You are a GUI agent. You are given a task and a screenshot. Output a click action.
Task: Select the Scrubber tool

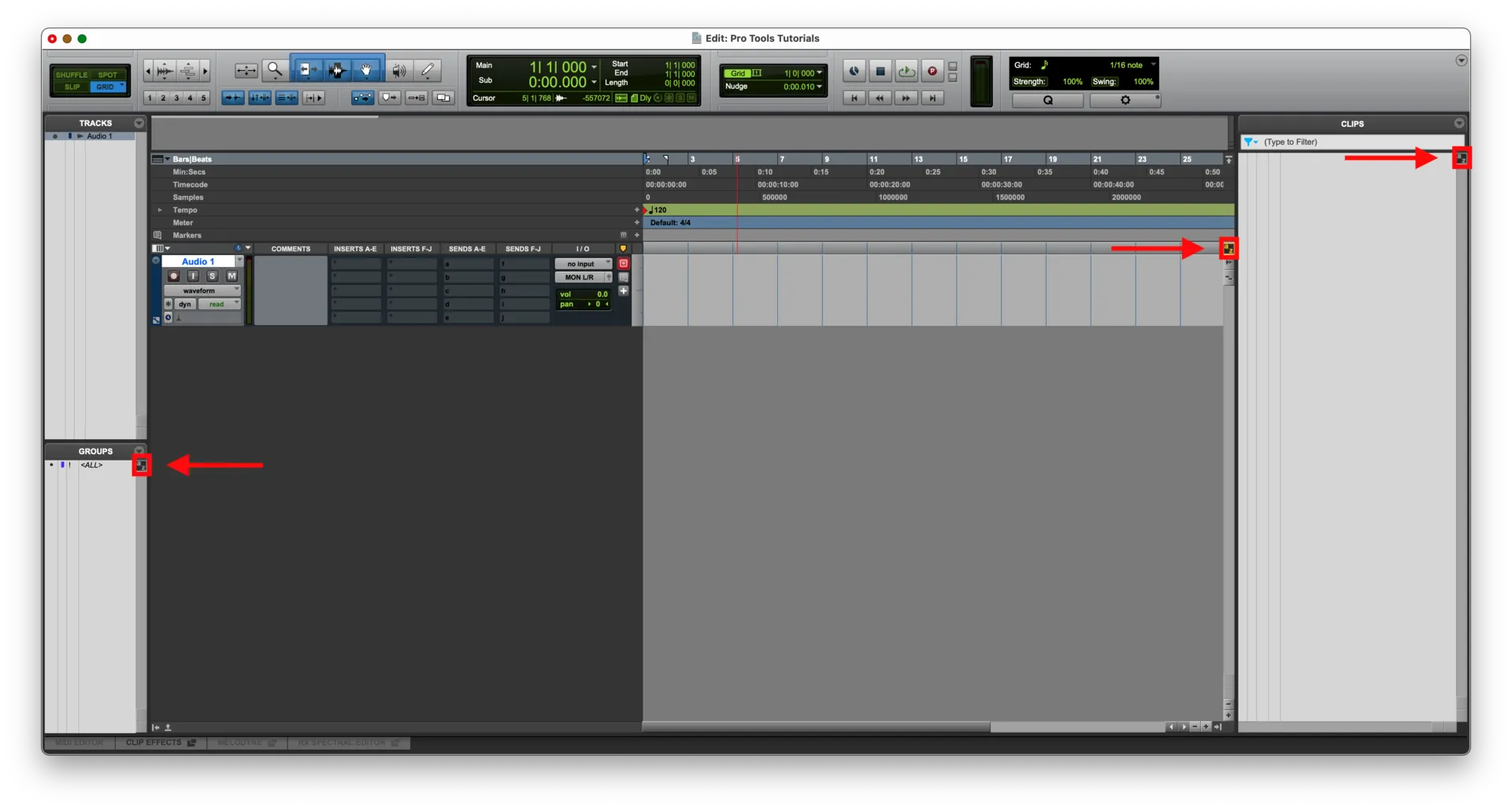coord(398,69)
